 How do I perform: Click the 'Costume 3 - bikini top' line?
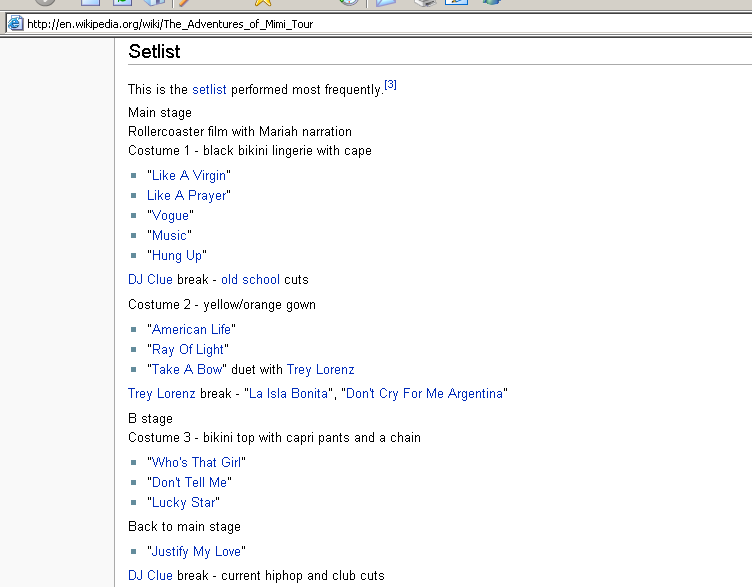274,438
